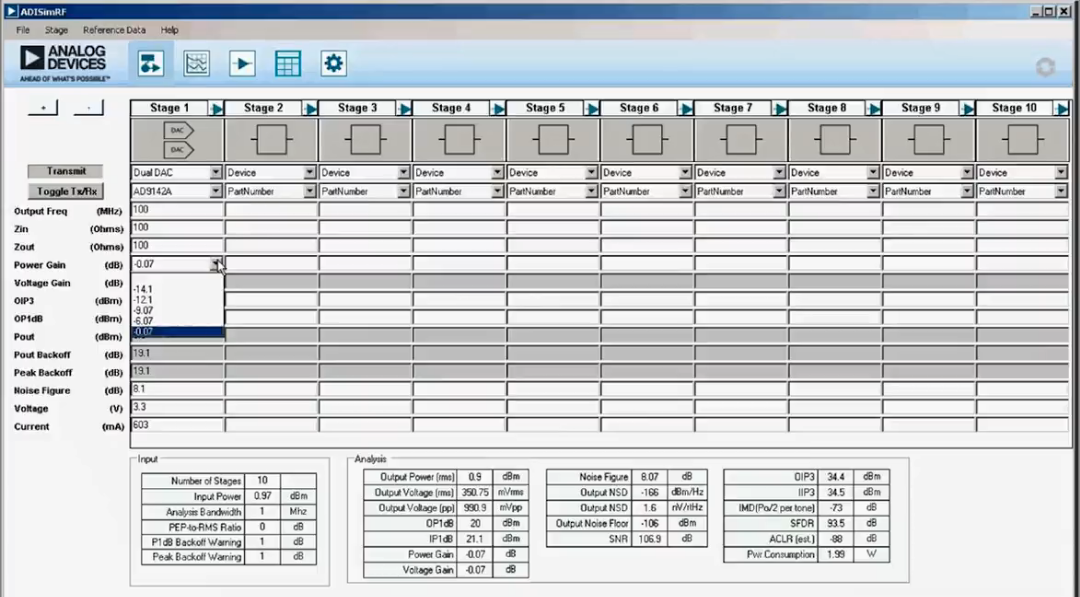
Task: Open the graph plot toolbar icon
Action: click(x=196, y=64)
